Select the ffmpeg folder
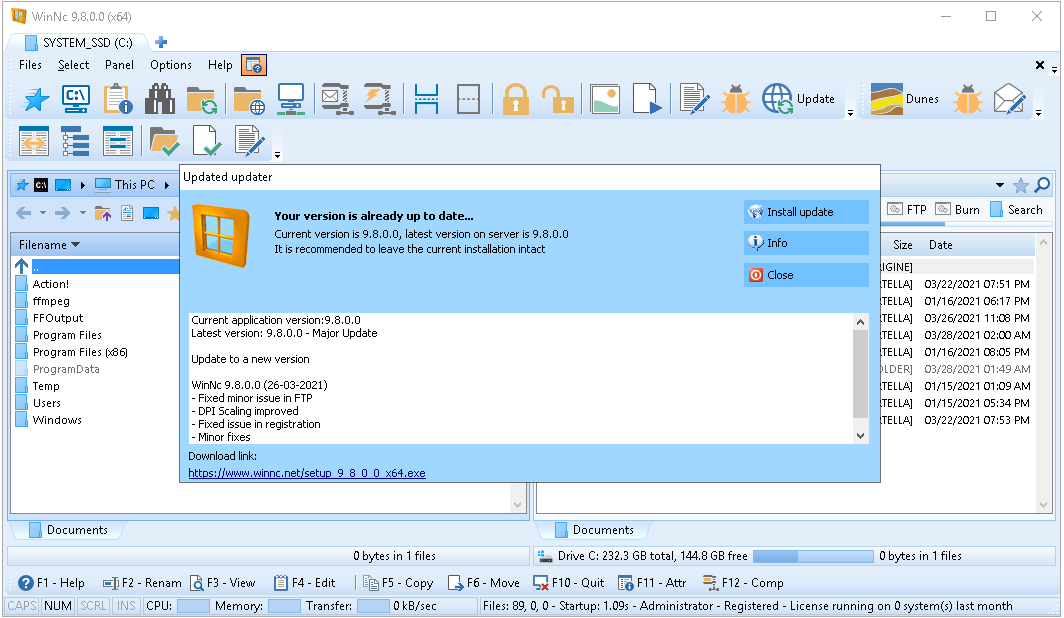Image resolution: width=1064 pixels, height=618 pixels. tap(51, 301)
